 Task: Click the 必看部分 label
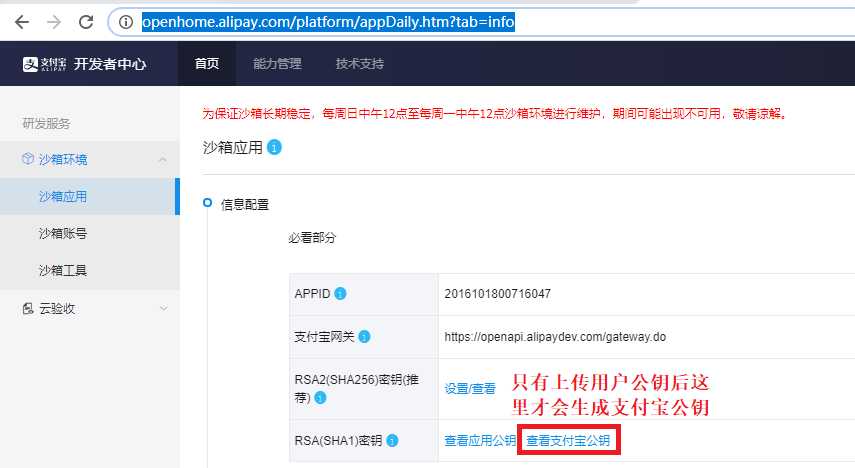[x=312, y=238]
